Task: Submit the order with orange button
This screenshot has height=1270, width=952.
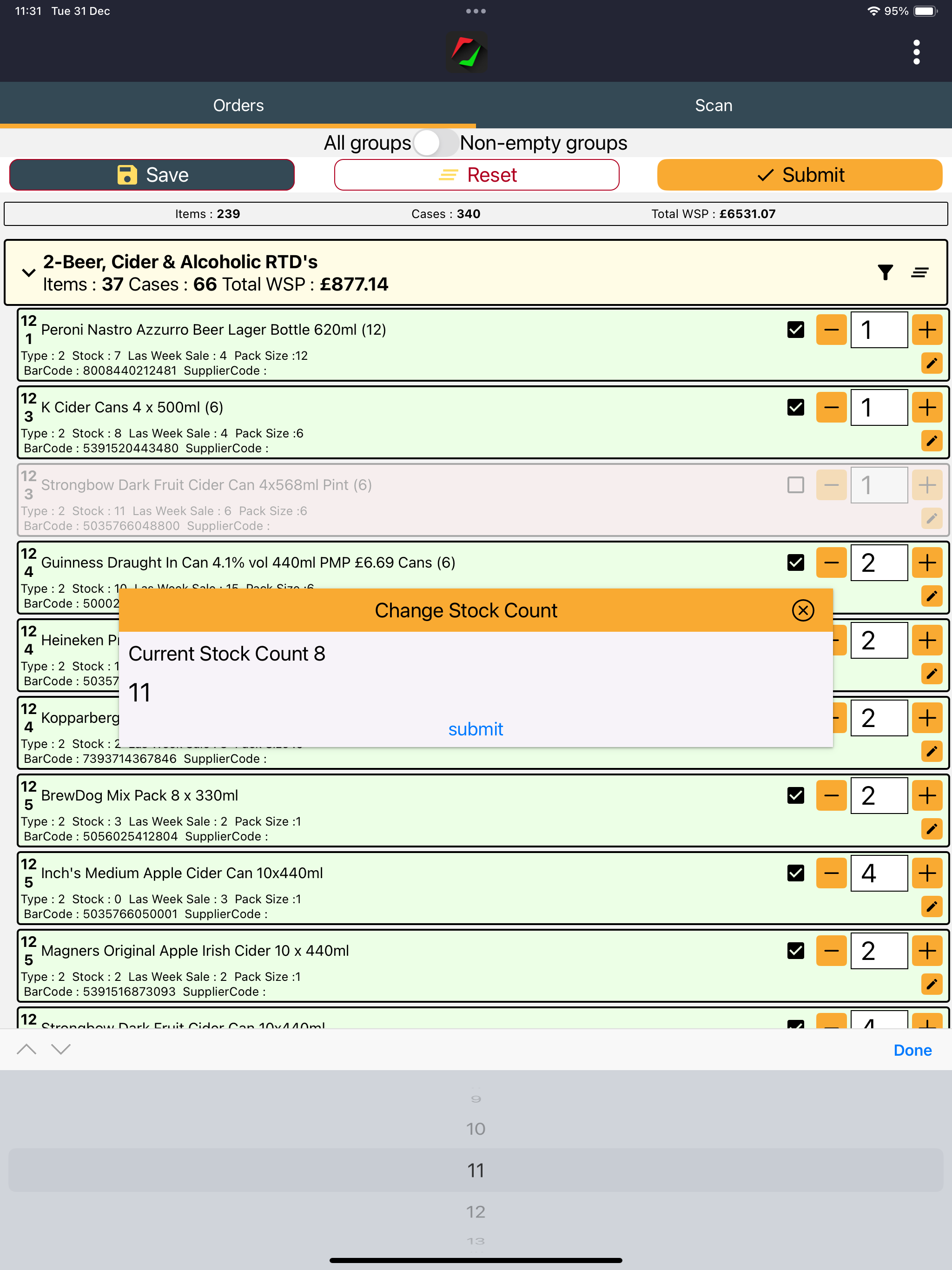Action: [x=800, y=174]
